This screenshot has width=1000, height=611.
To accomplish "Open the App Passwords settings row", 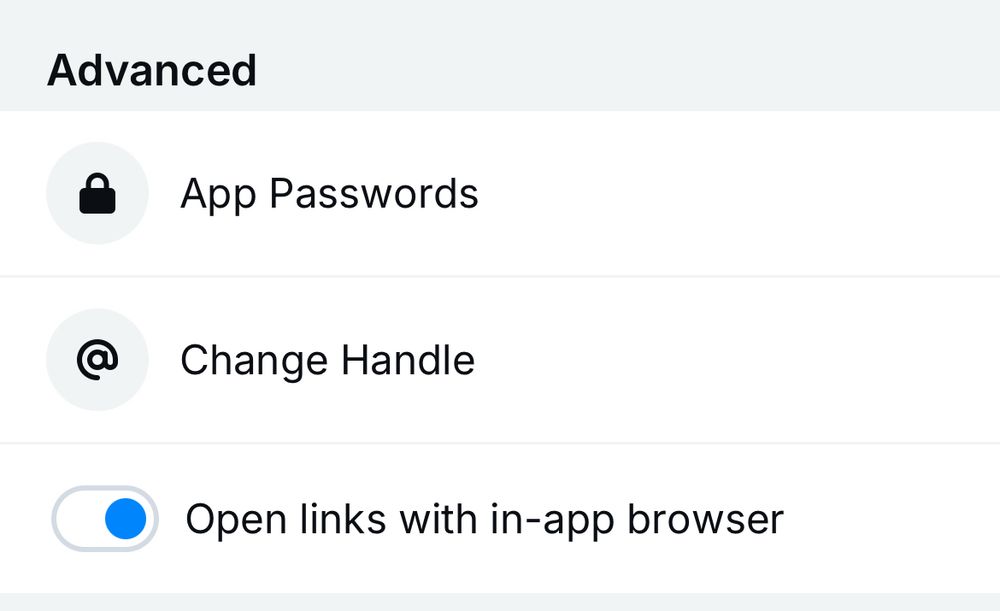I will 330,193.
